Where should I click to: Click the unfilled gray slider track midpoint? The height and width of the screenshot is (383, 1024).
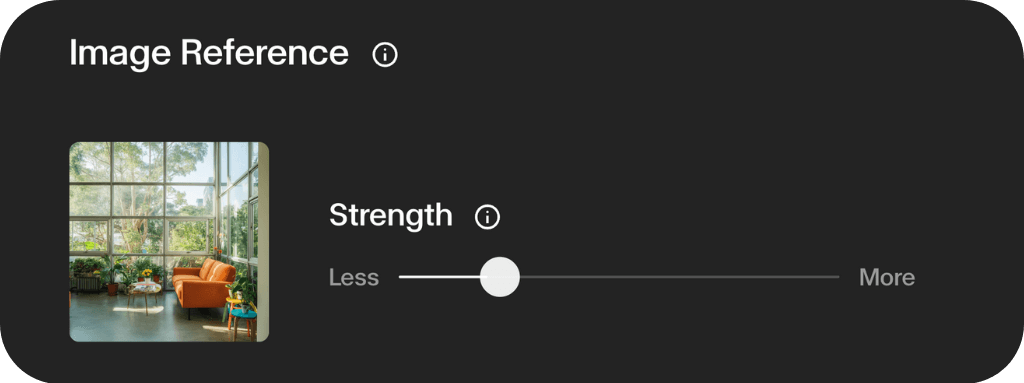click(x=679, y=276)
